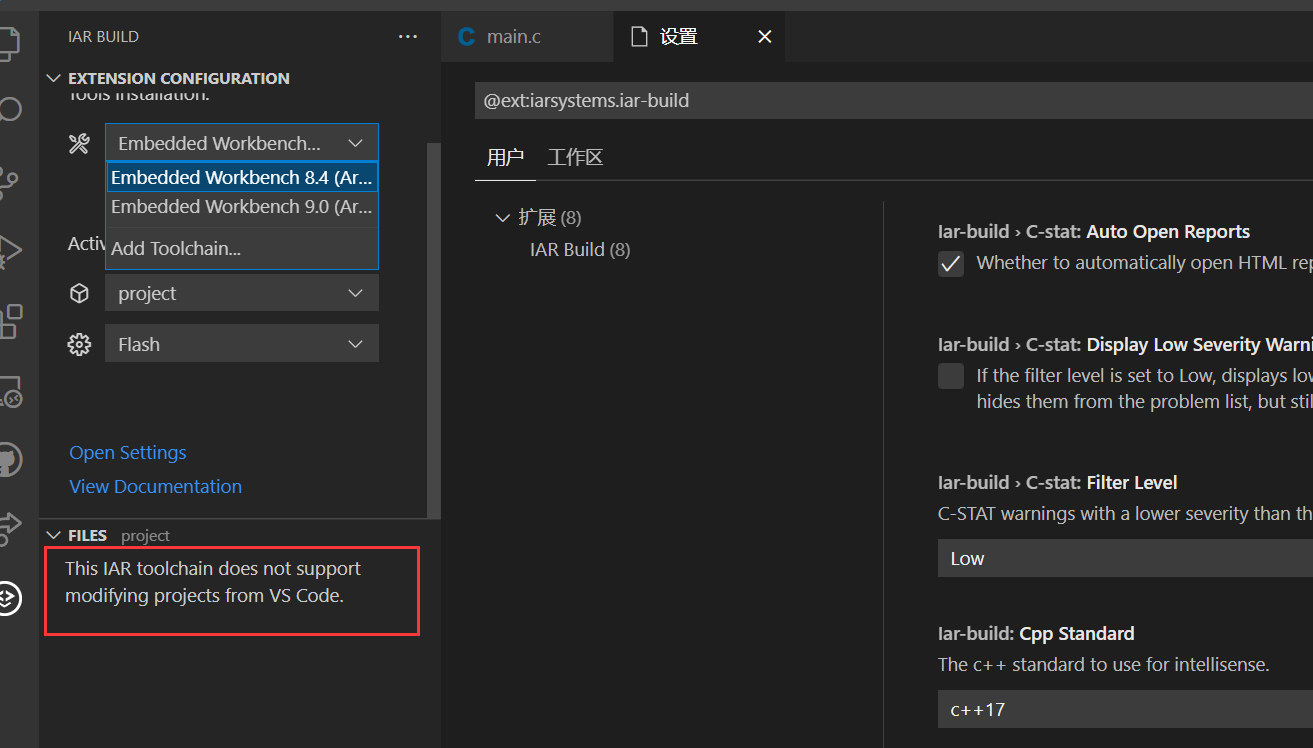Image resolution: width=1313 pixels, height=748 pixels.
Task: Click the 设置 settings tab label
Action: click(679, 37)
